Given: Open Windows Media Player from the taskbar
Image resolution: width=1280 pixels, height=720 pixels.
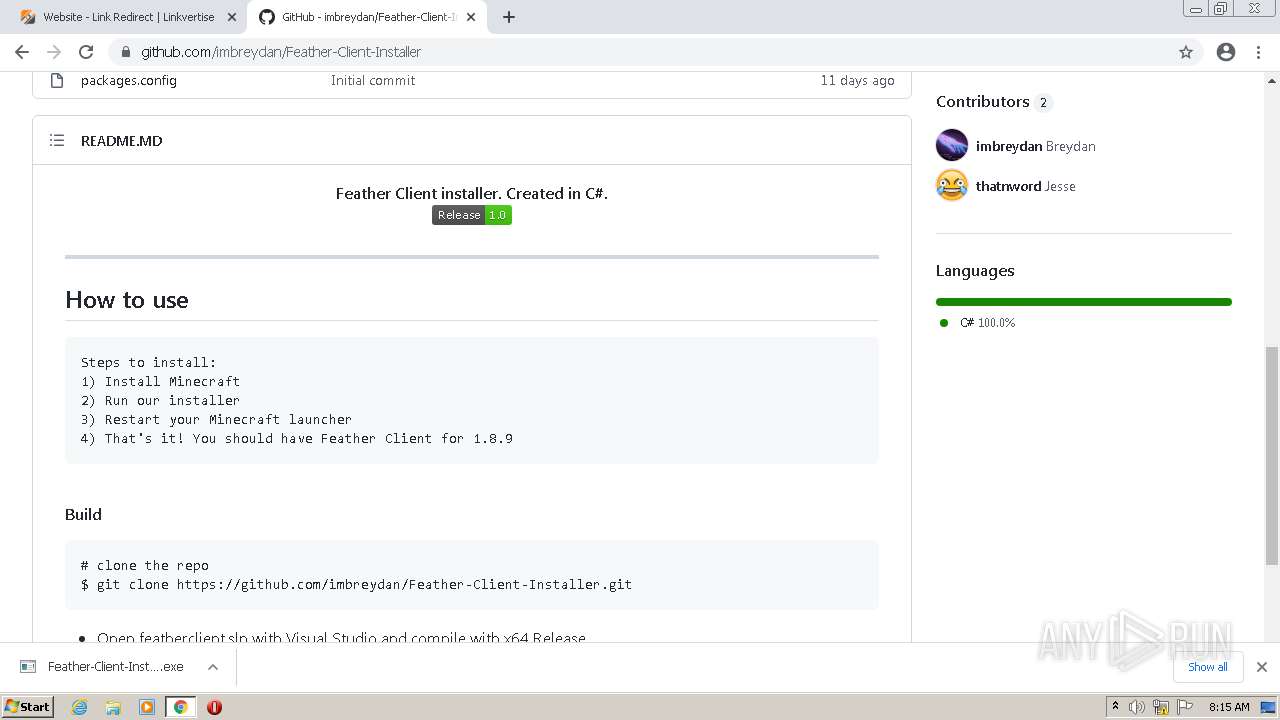Looking at the screenshot, I should tap(147, 707).
